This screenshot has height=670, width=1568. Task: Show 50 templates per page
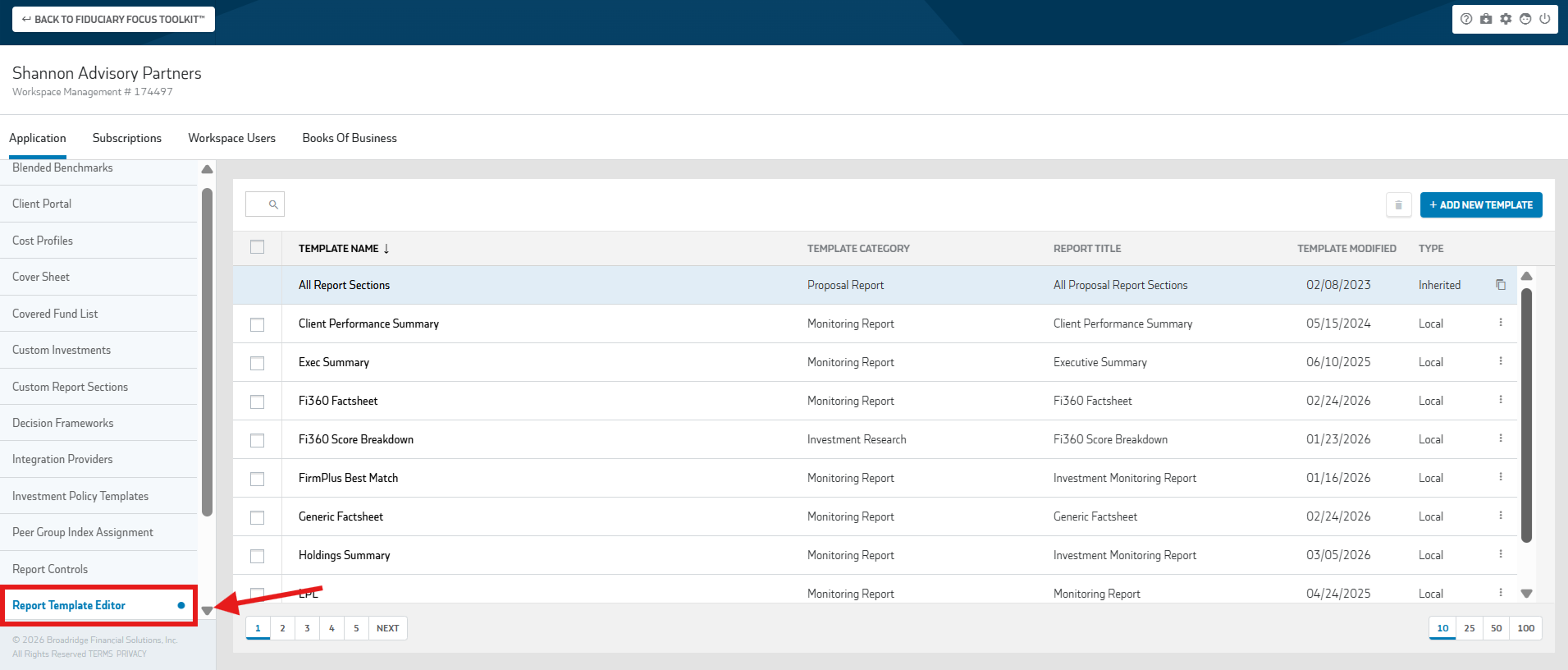coord(1497,628)
